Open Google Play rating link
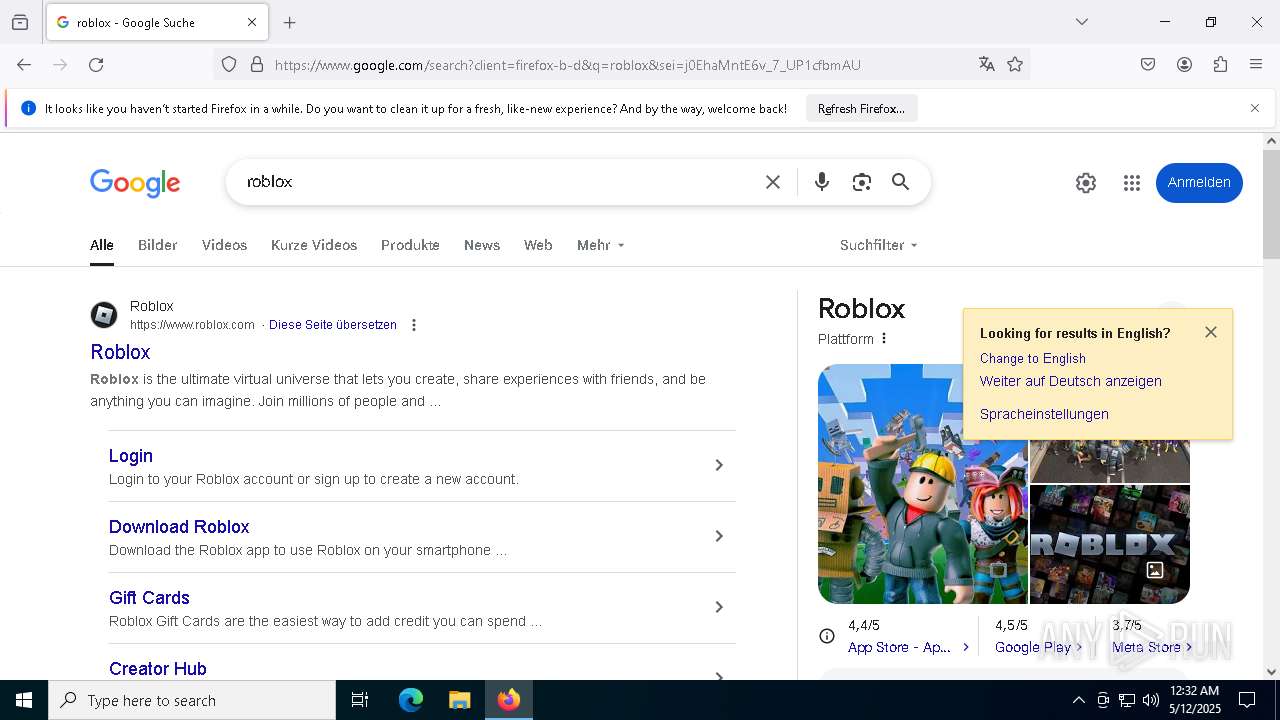The image size is (1280, 720). click(1039, 647)
